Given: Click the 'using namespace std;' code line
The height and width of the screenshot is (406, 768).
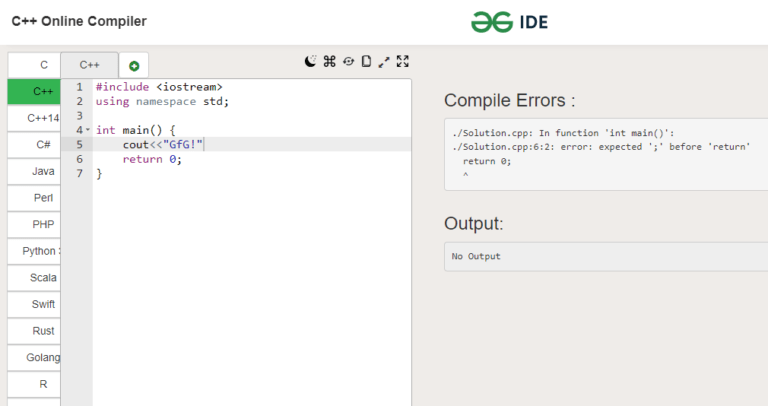Looking at the screenshot, I should click(x=162, y=101).
